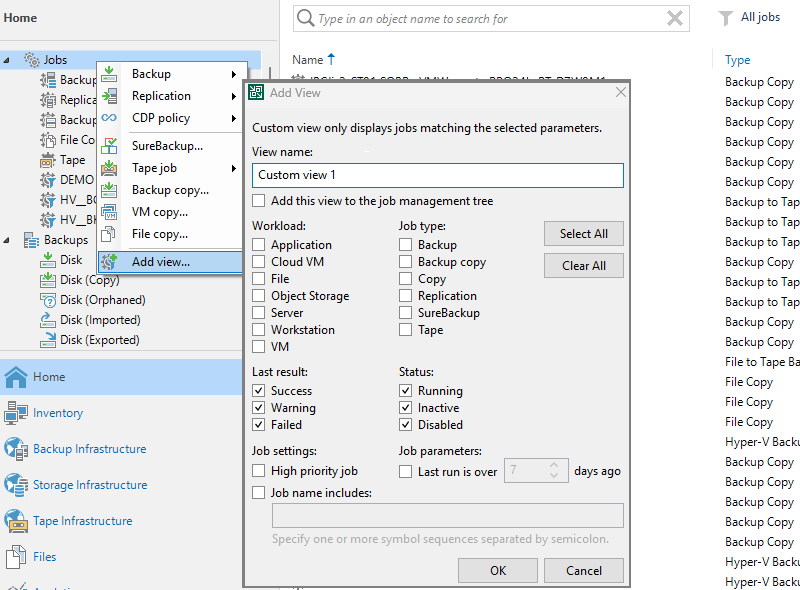Collapse the Jobs tree node
800x590 pixels.
click(7, 60)
